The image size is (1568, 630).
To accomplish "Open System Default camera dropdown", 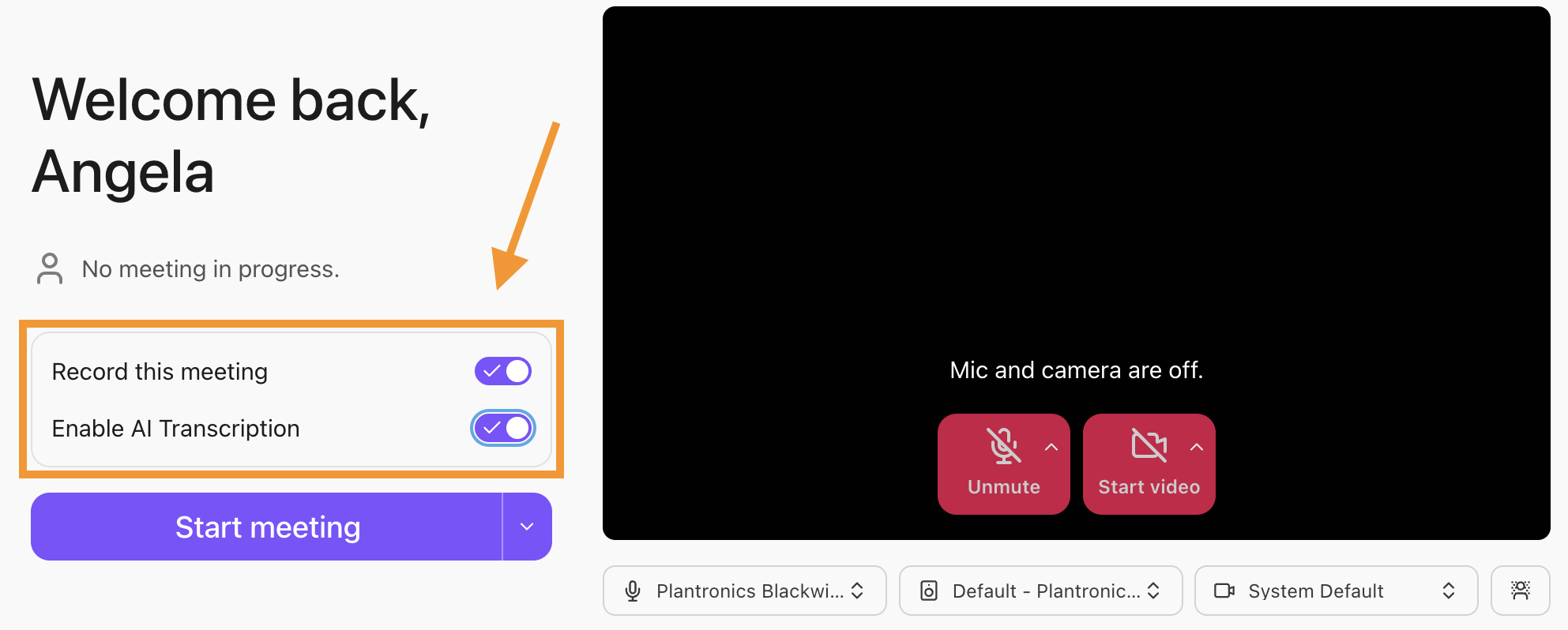I will point(1336,591).
